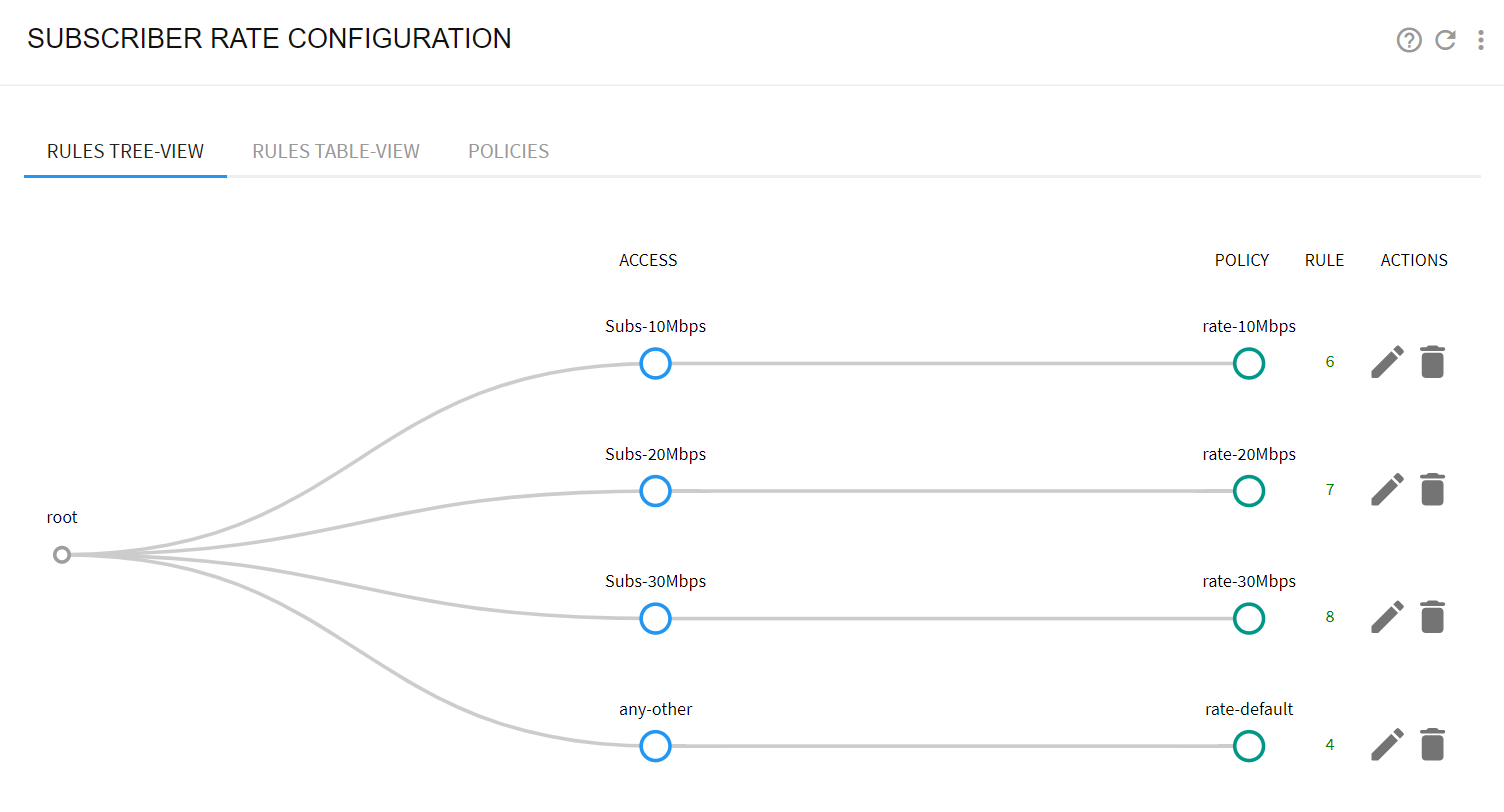Delete the rule for rate-10Mbps

(x=1433, y=362)
